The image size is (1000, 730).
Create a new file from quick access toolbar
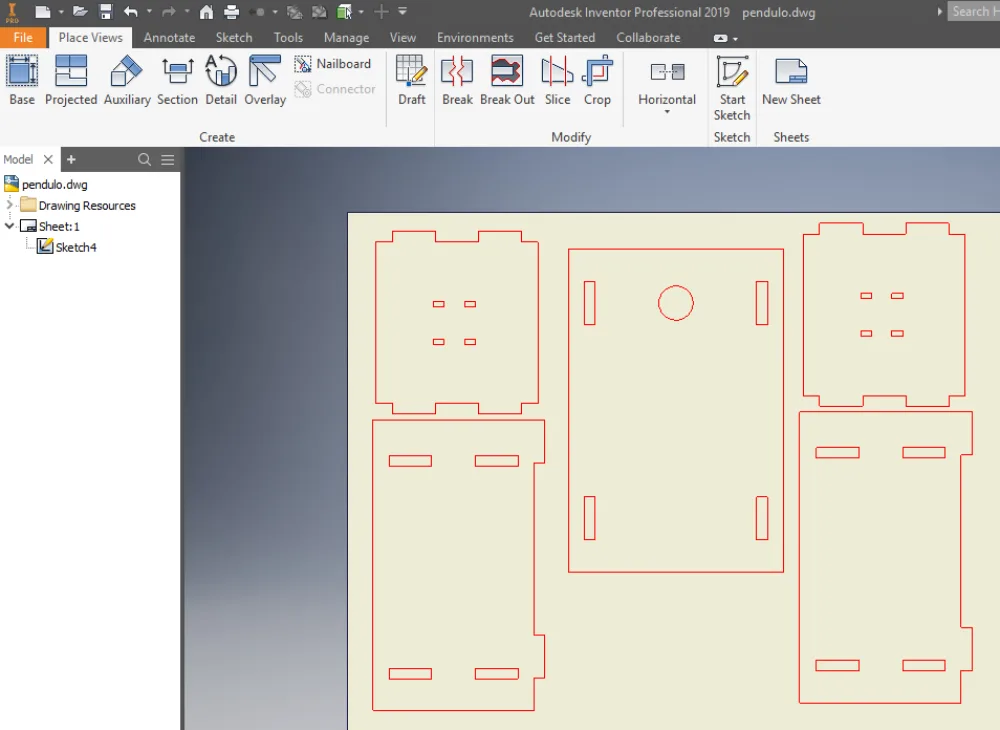tap(42, 11)
